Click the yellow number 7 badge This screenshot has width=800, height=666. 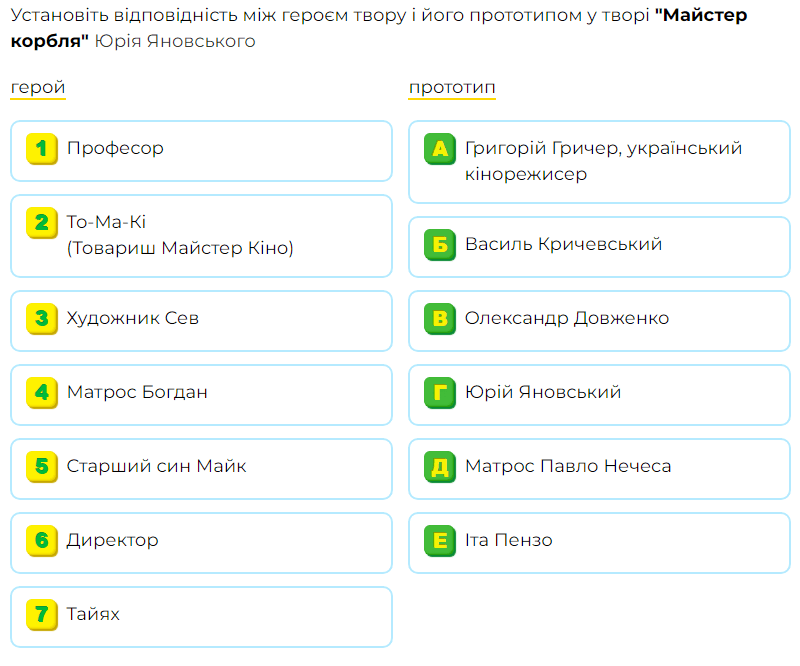coord(42,615)
